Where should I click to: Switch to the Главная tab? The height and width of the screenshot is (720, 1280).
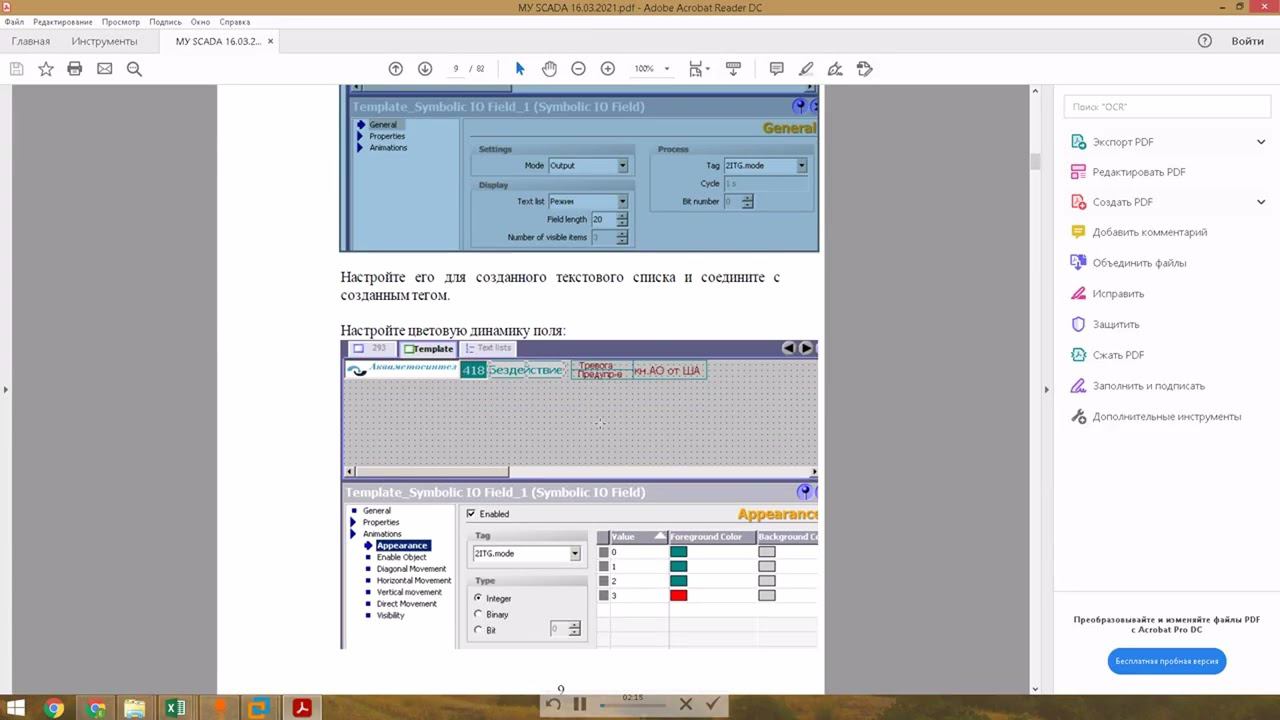point(31,41)
